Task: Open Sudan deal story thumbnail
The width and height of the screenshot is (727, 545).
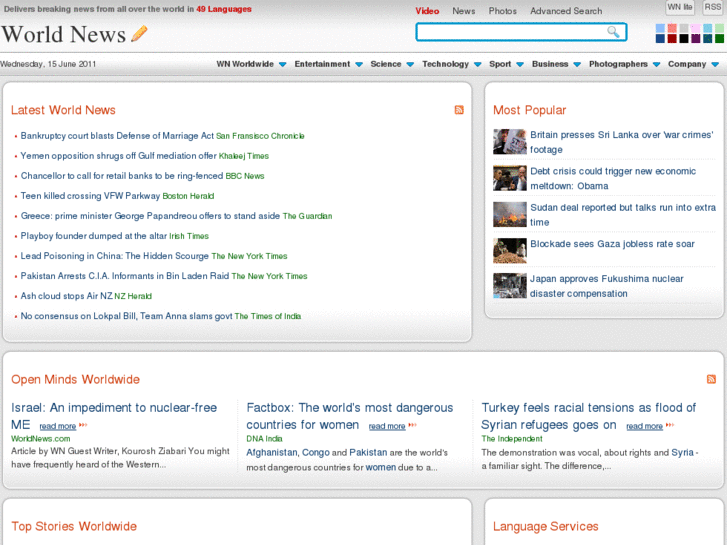Action: point(510,214)
